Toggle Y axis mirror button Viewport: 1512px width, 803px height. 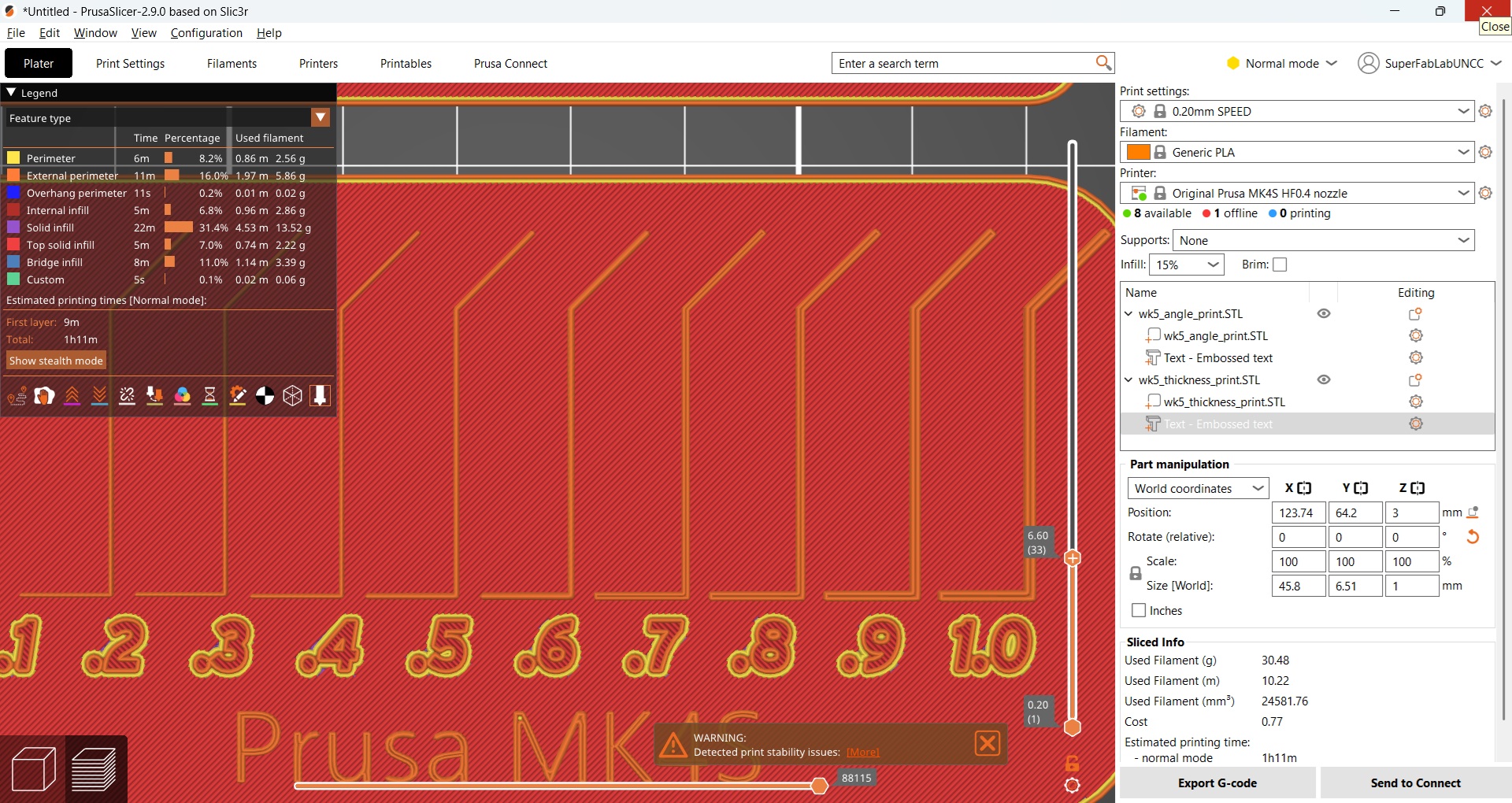click(x=1361, y=488)
